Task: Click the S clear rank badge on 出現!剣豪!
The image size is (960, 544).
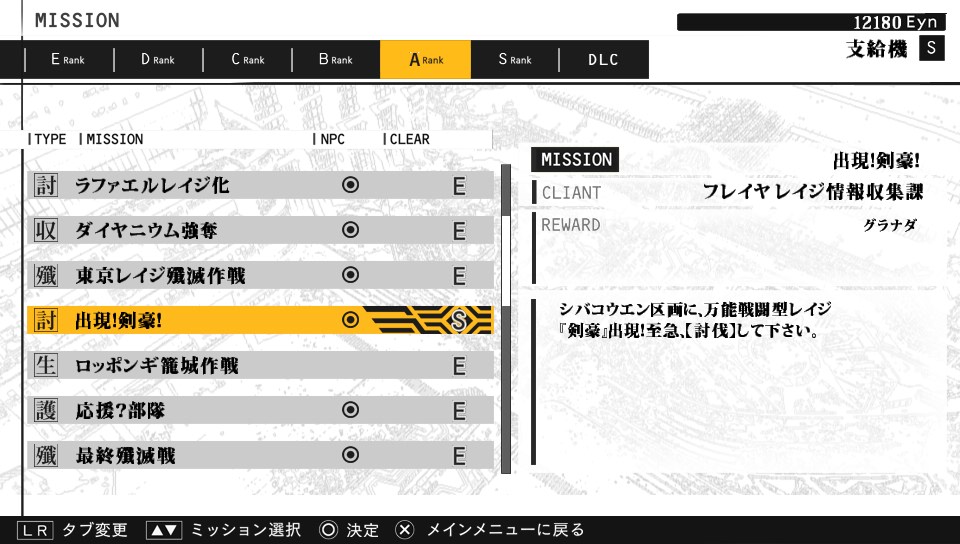Action: pyautogui.click(x=459, y=320)
